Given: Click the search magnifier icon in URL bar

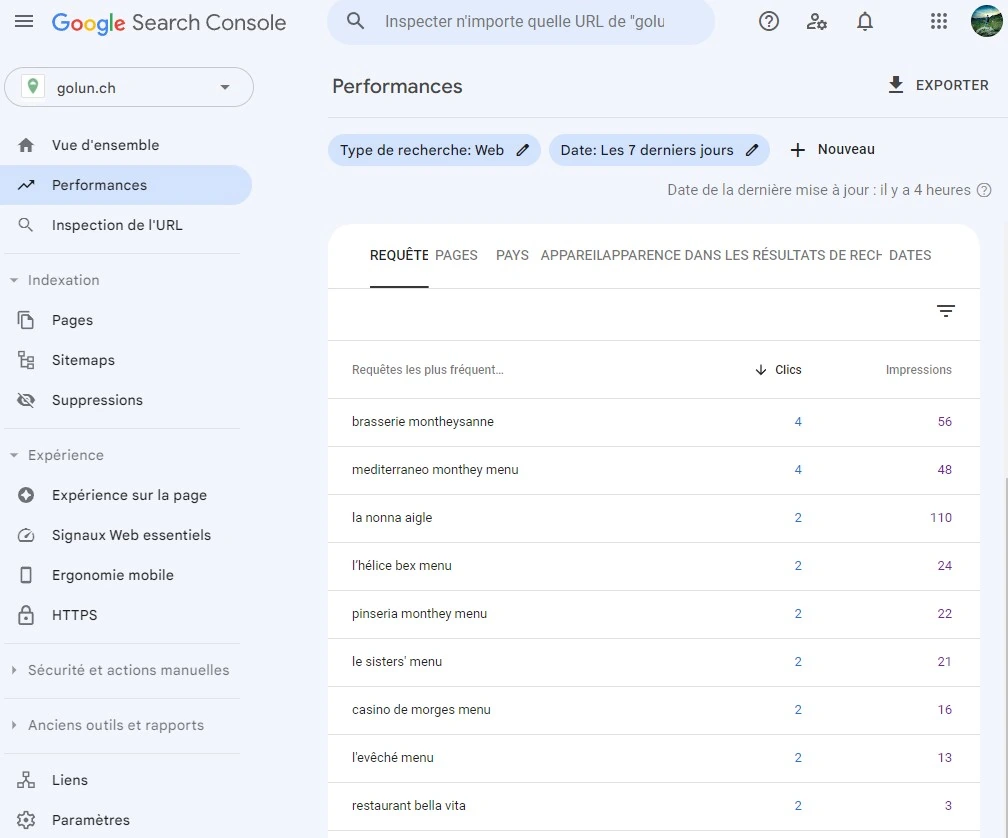Looking at the screenshot, I should pyautogui.click(x=356, y=21).
